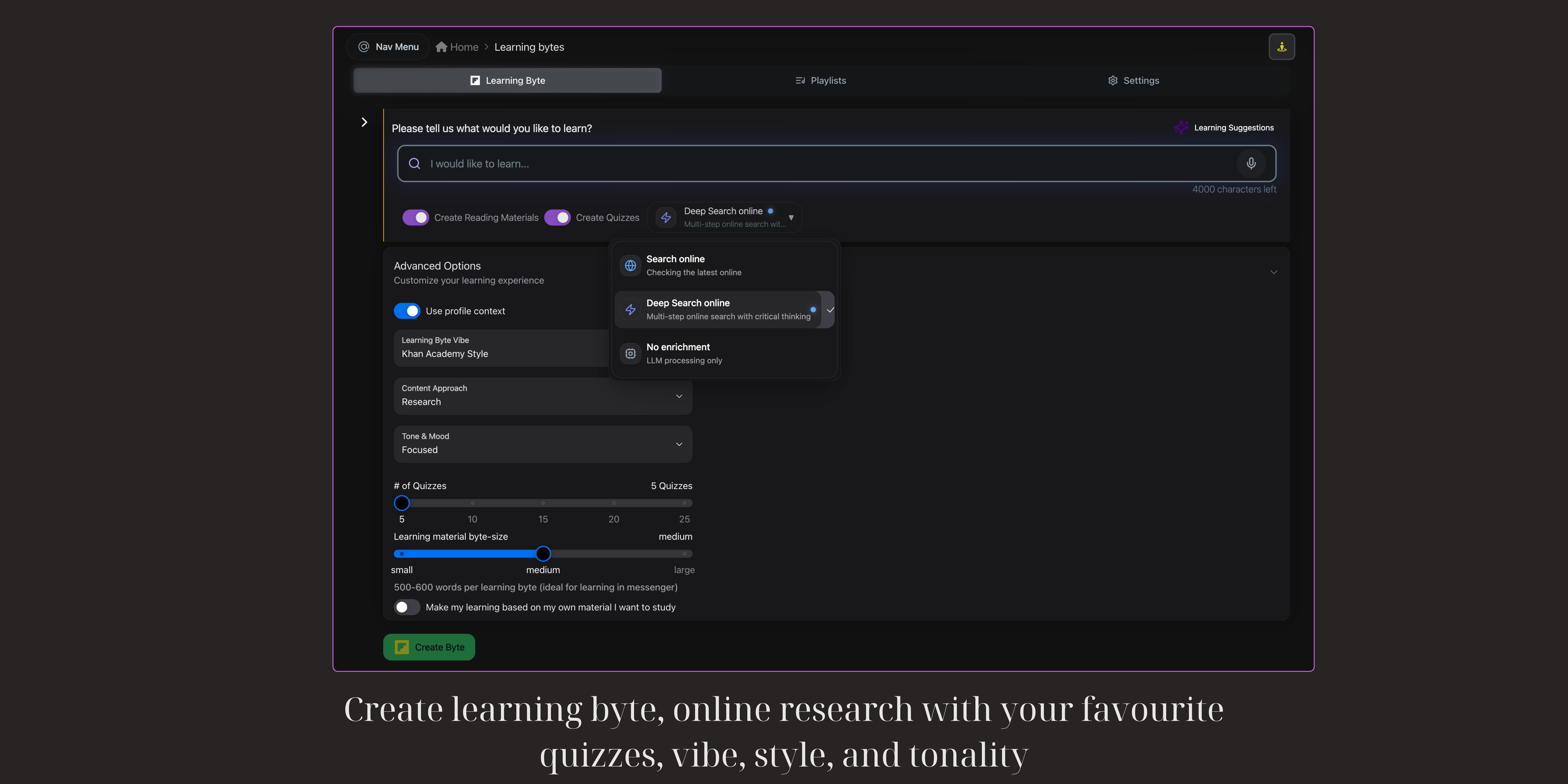Click '500-600 words per learning byte' note
Screen dimensions: 1568x784
click(x=536, y=587)
